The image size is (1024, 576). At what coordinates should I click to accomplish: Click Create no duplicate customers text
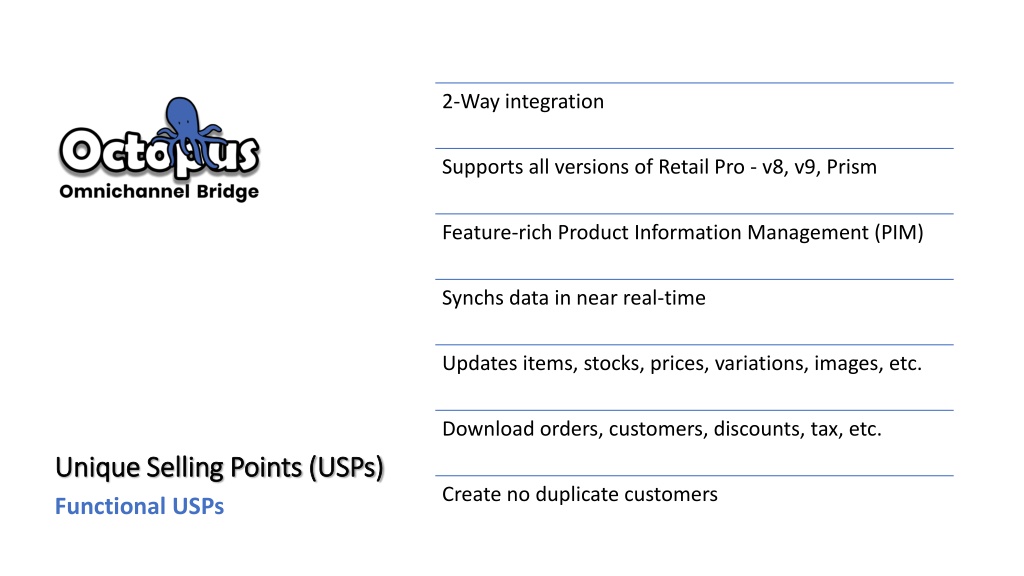click(579, 494)
